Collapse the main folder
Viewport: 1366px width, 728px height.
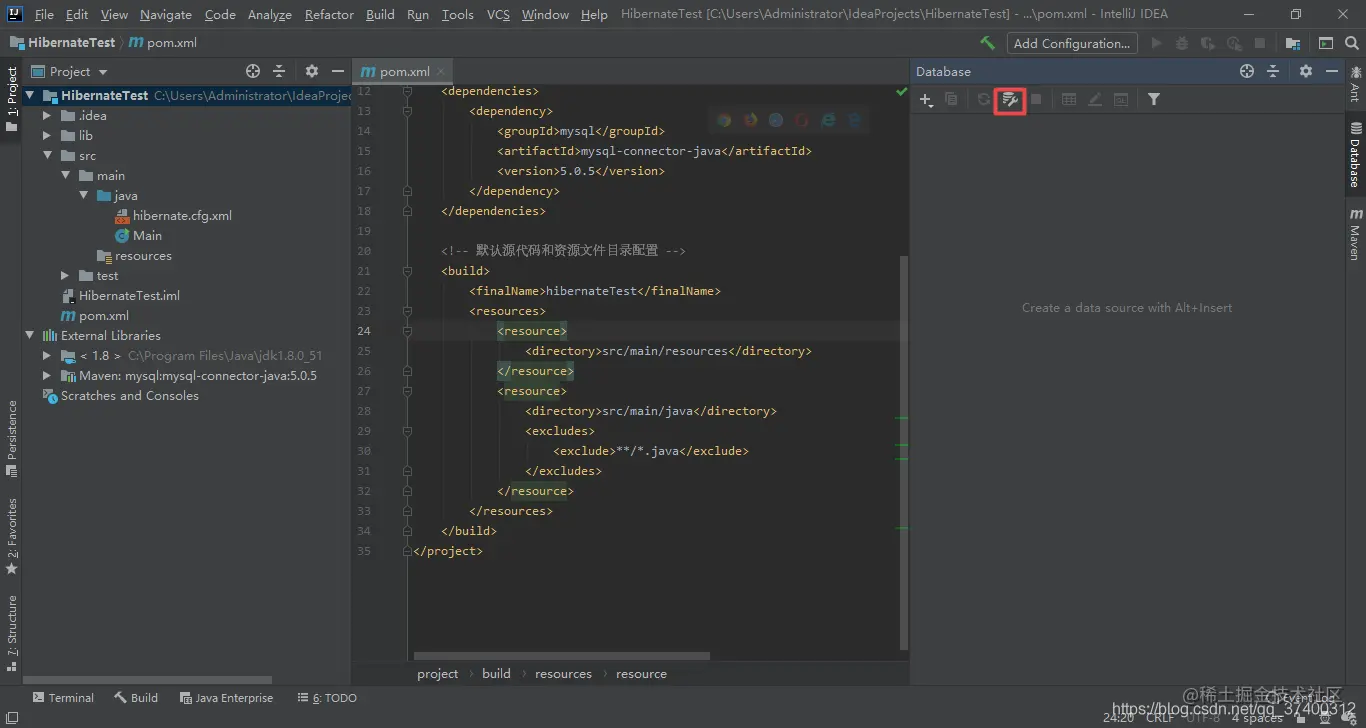click(x=65, y=176)
